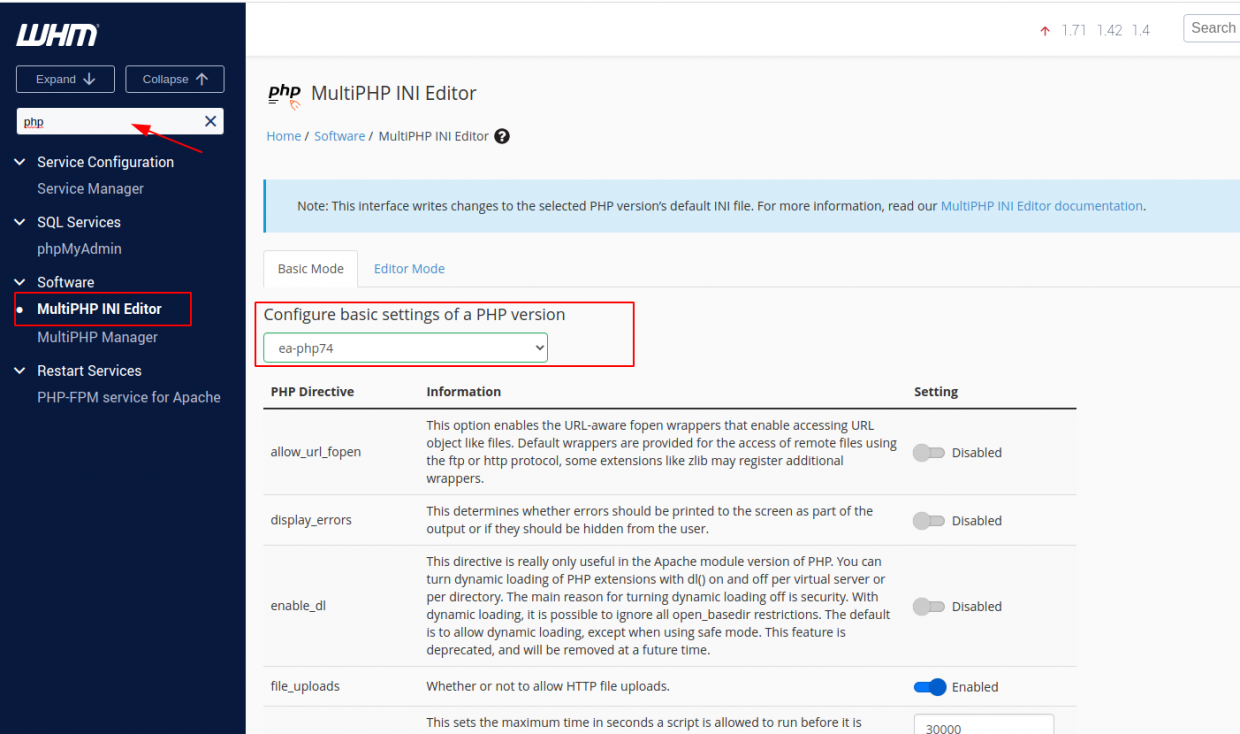Image resolution: width=1240 pixels, height=734 pixels.
Task: Disable the file_uploads toggle
Action: click(x=929, y=687)
